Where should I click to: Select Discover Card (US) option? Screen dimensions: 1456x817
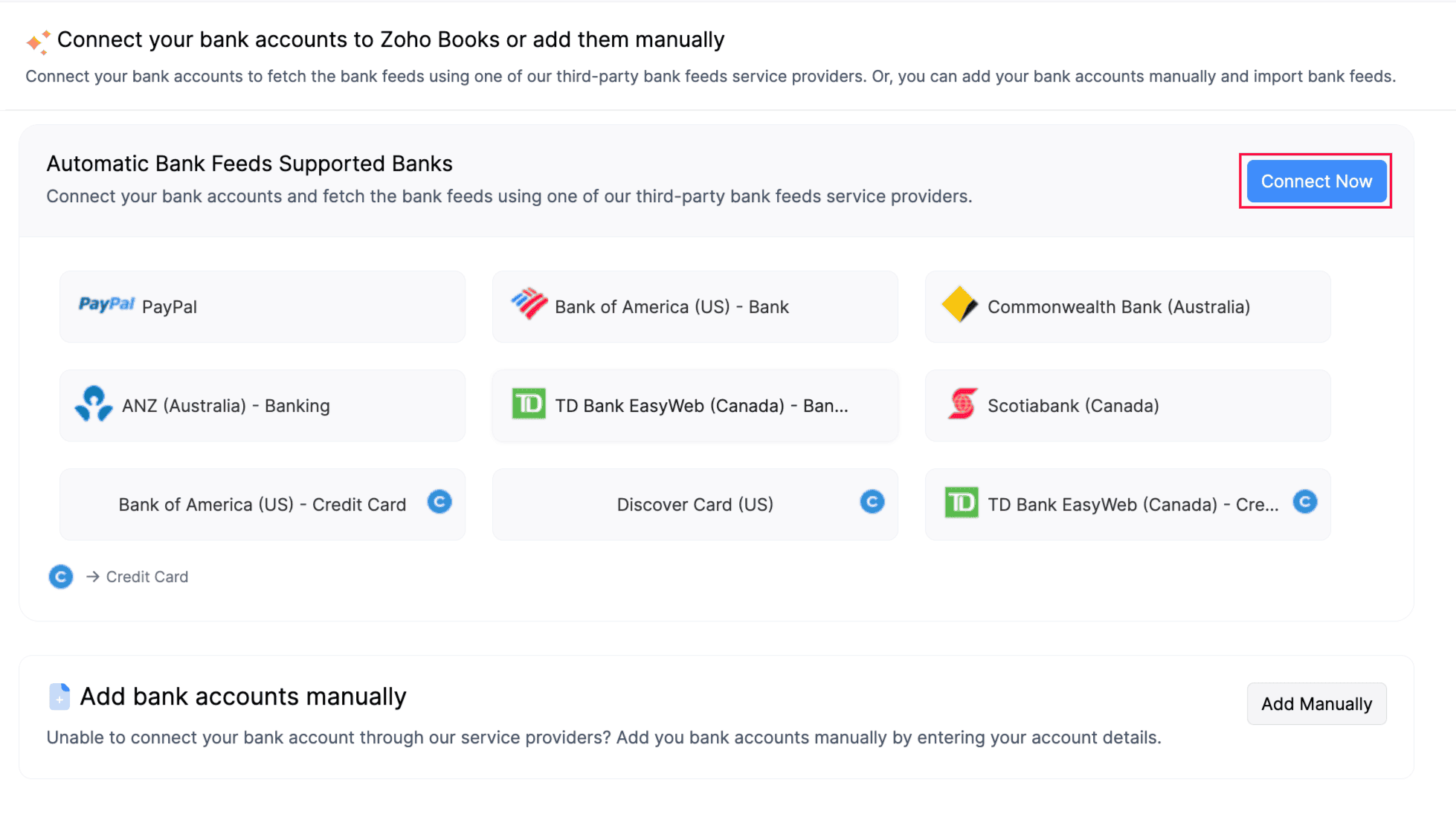click(x=695, y=505)
